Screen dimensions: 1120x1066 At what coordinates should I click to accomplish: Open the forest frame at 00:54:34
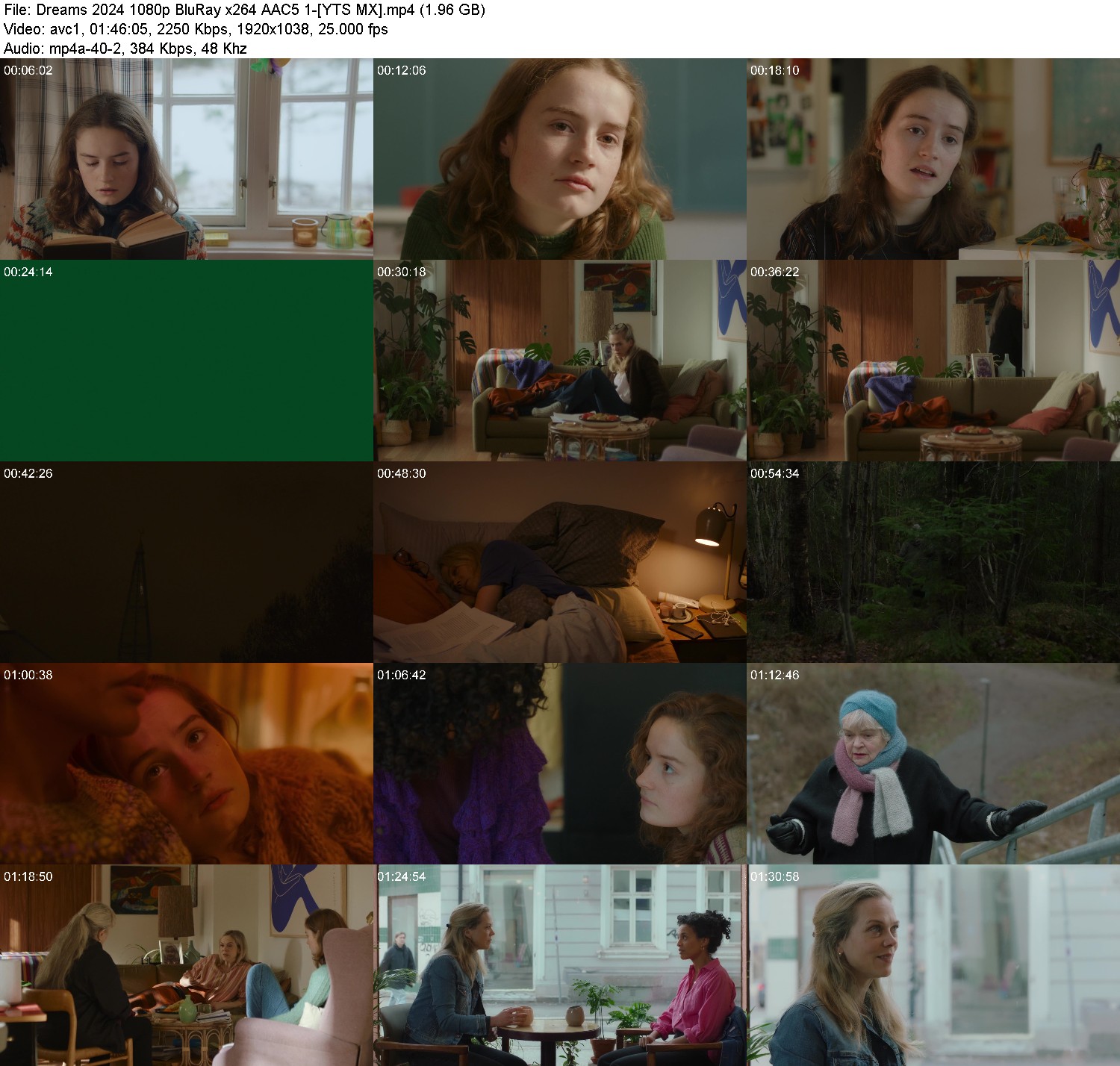tap(933, 562)
